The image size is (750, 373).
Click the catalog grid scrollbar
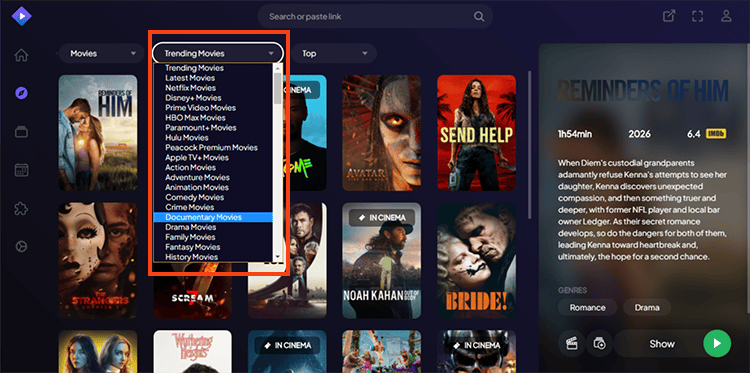point(529,145)
